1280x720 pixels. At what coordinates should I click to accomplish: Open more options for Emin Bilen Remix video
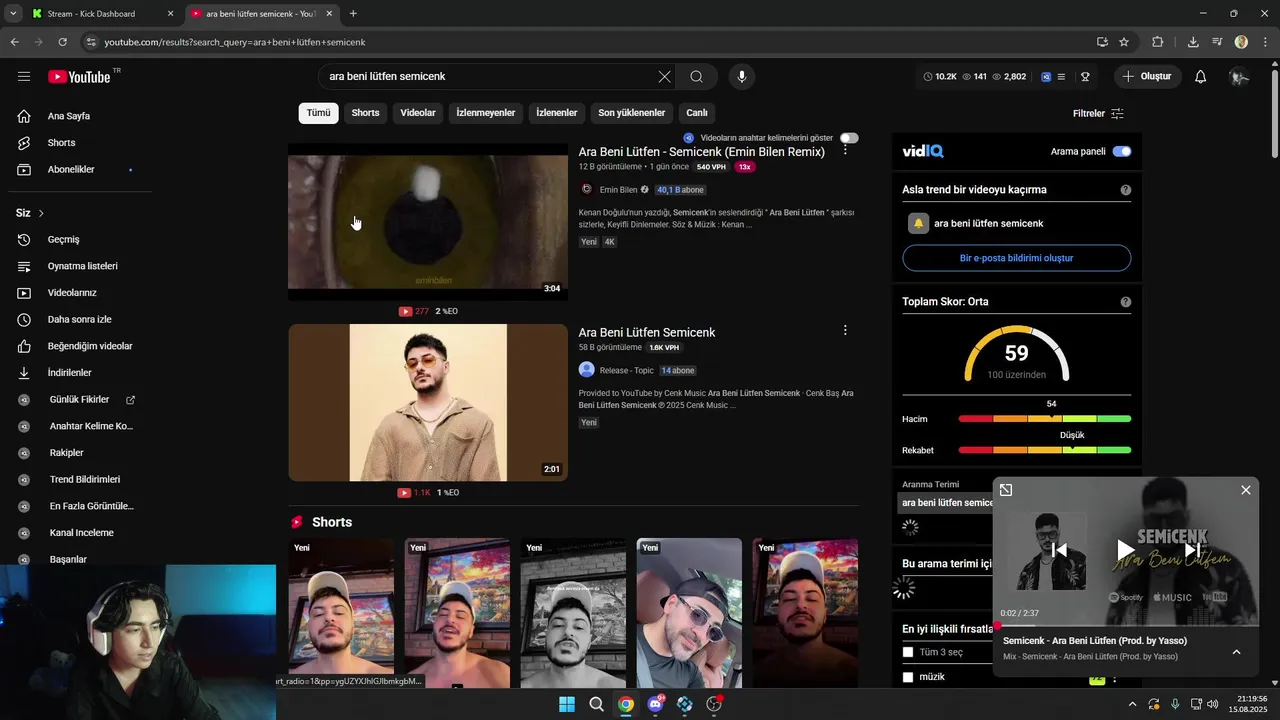(x=845, y=149)
